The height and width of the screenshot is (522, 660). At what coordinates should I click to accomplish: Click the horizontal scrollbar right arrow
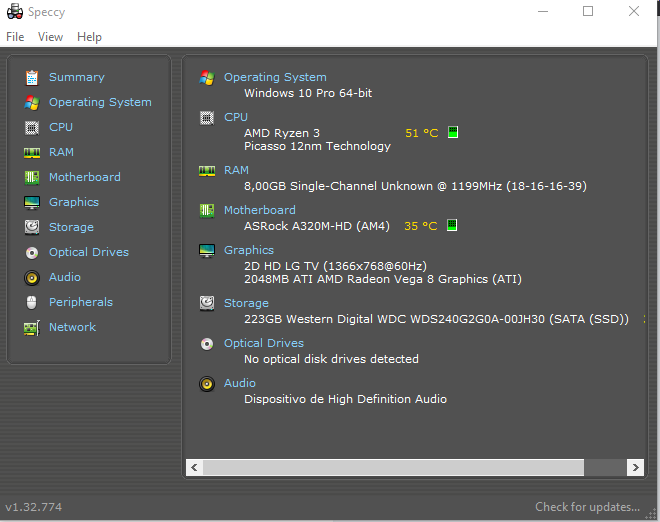[636, 467]
